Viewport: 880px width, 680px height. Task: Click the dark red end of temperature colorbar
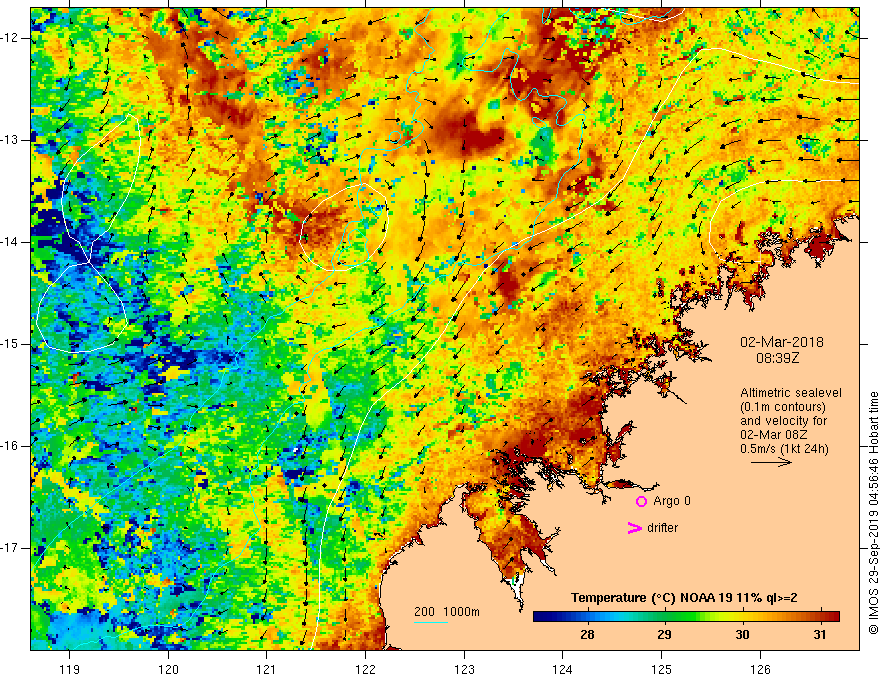click(832, 617)
